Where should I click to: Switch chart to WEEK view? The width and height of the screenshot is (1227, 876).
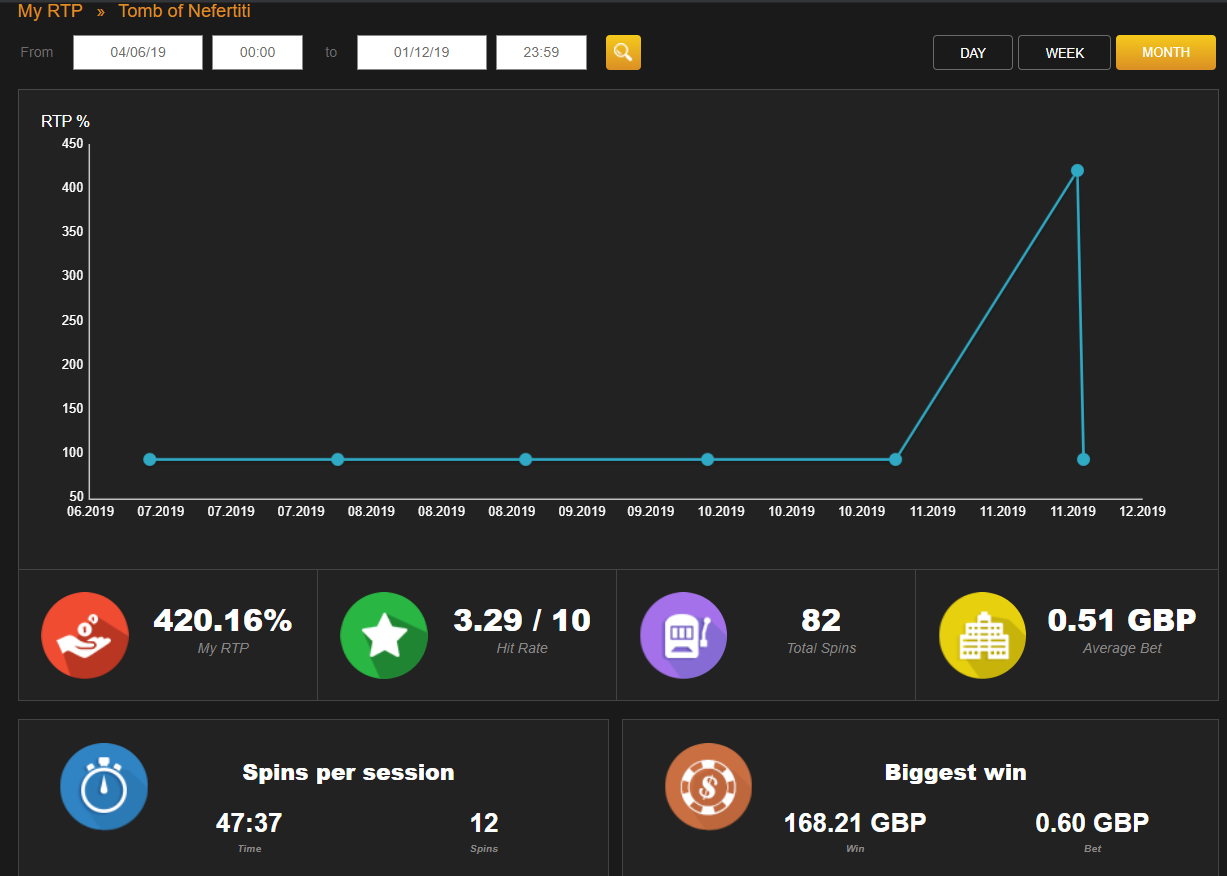pyautogui.click(x=1064, y=53)
